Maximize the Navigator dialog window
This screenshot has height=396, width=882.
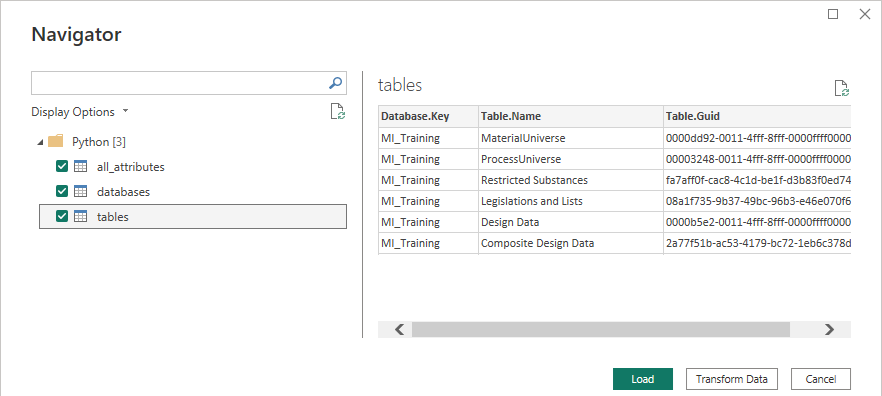tap(833, 15)
